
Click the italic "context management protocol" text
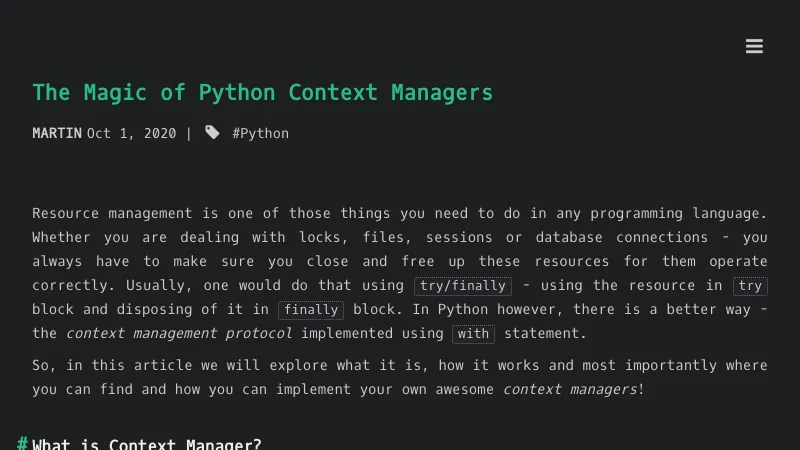click(x=179, y=333)
